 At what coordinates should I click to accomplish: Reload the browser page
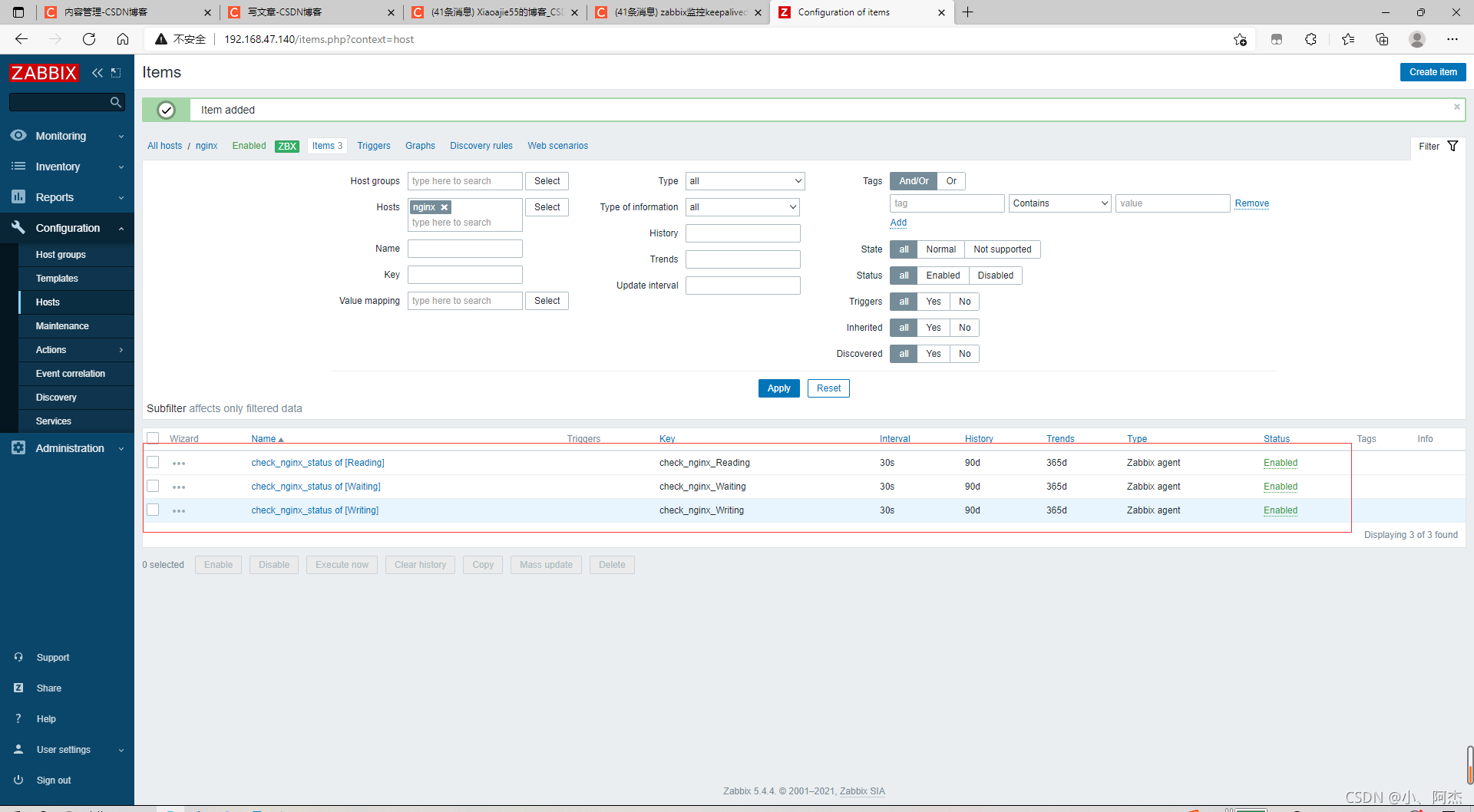[x=89, y=39]
